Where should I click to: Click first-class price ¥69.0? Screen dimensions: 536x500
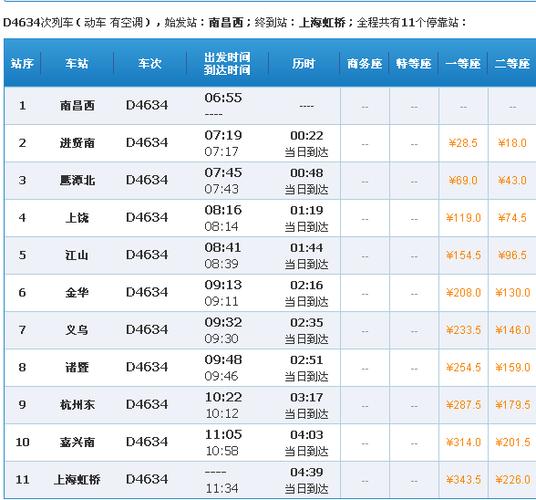click(x=463, y=180)
